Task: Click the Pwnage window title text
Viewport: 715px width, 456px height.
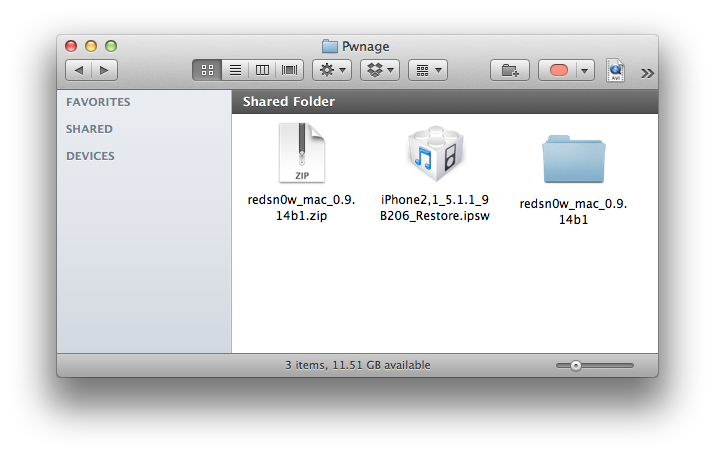Action: pyautogui.click(x=366, y=47)
